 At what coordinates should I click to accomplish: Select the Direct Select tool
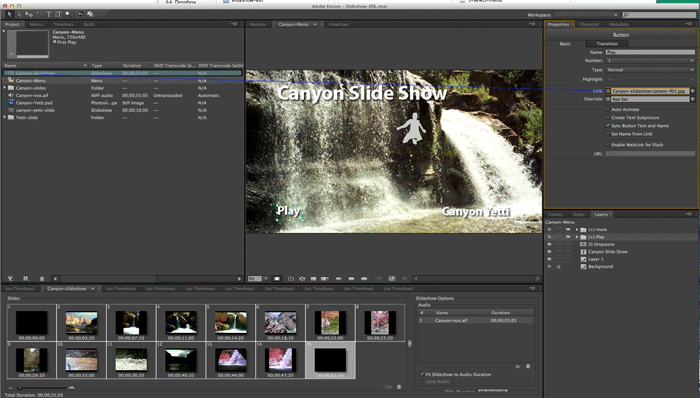(19, 14)
